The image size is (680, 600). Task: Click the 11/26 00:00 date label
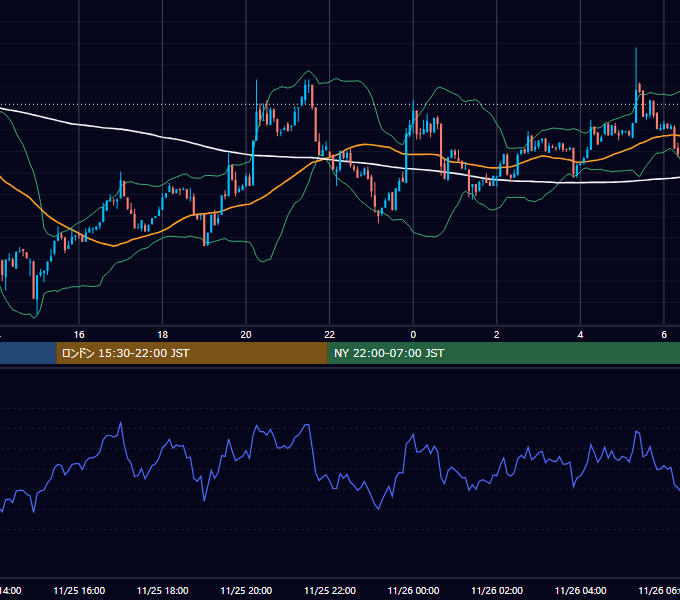click(x=413, y=590)
